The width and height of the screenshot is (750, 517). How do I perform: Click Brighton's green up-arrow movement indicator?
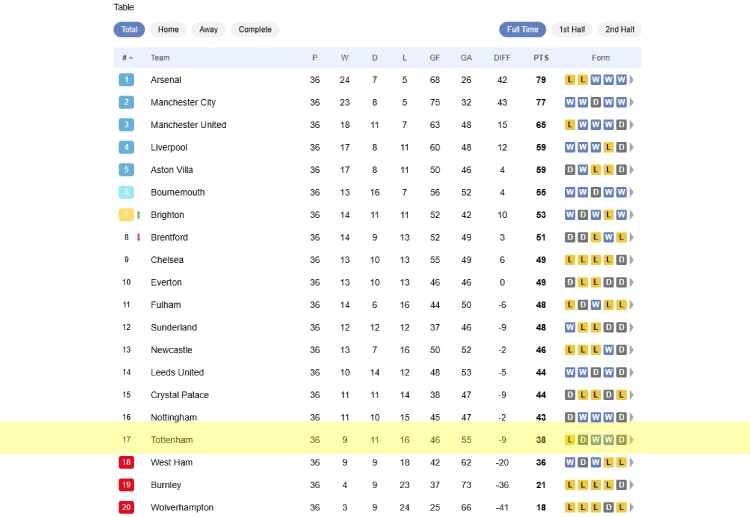click(x=139, y=215)
